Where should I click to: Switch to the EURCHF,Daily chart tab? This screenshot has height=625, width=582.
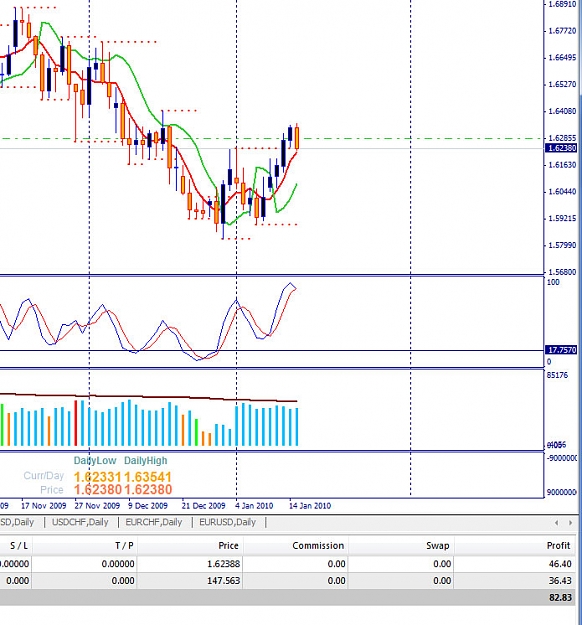(x=154, y=522)
